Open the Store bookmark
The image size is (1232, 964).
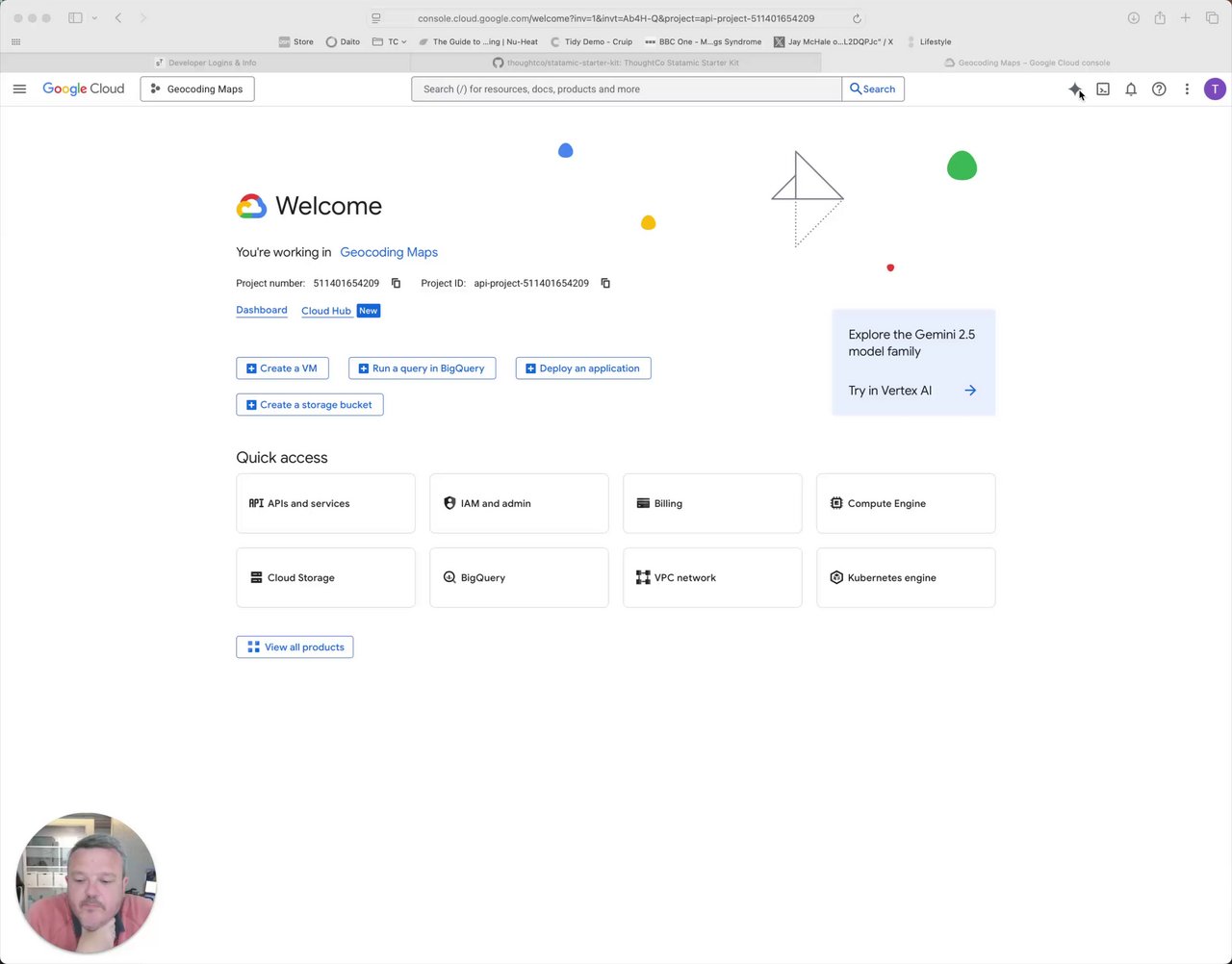point(295,41)
